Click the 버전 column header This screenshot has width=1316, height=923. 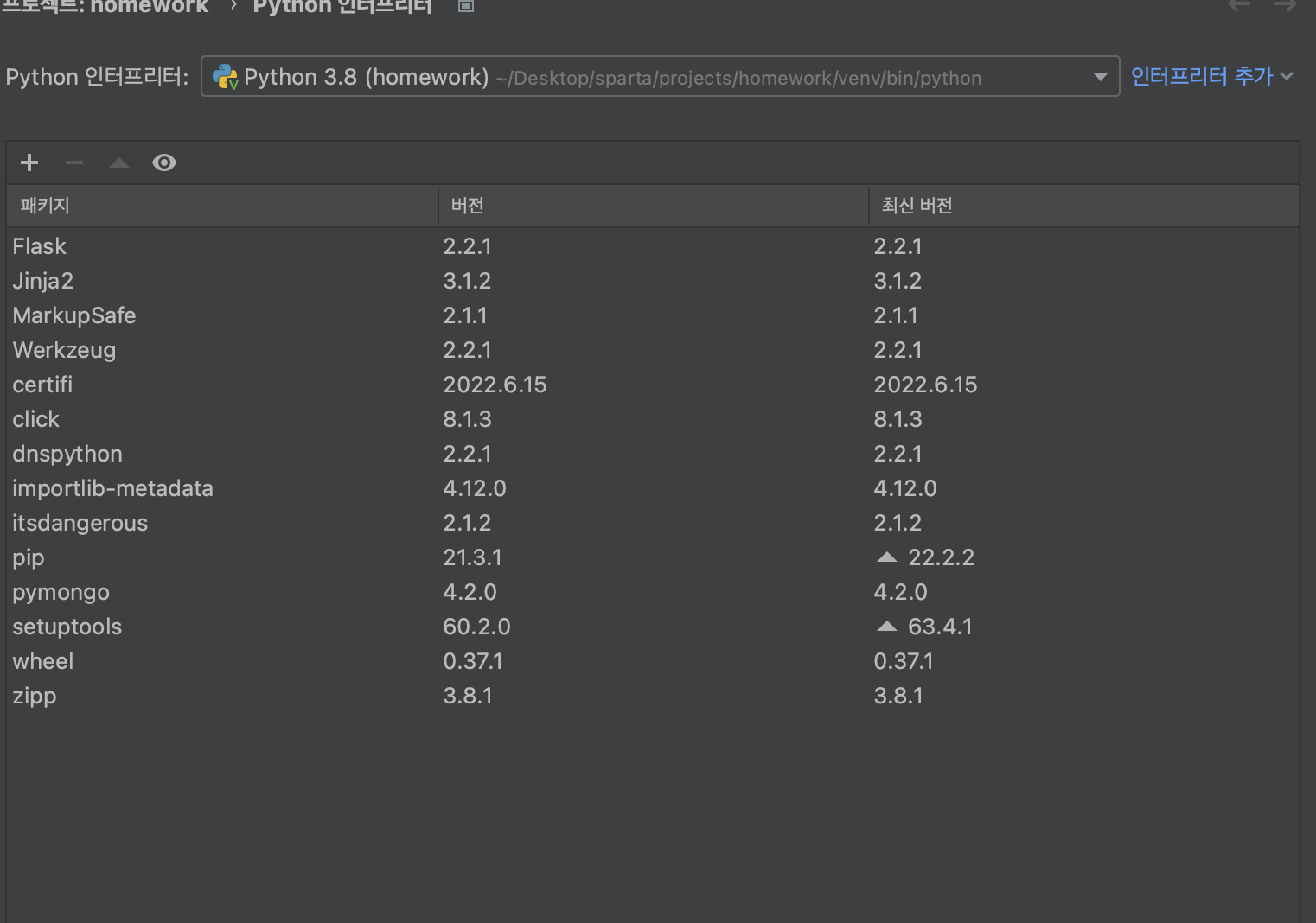point(653,206)
